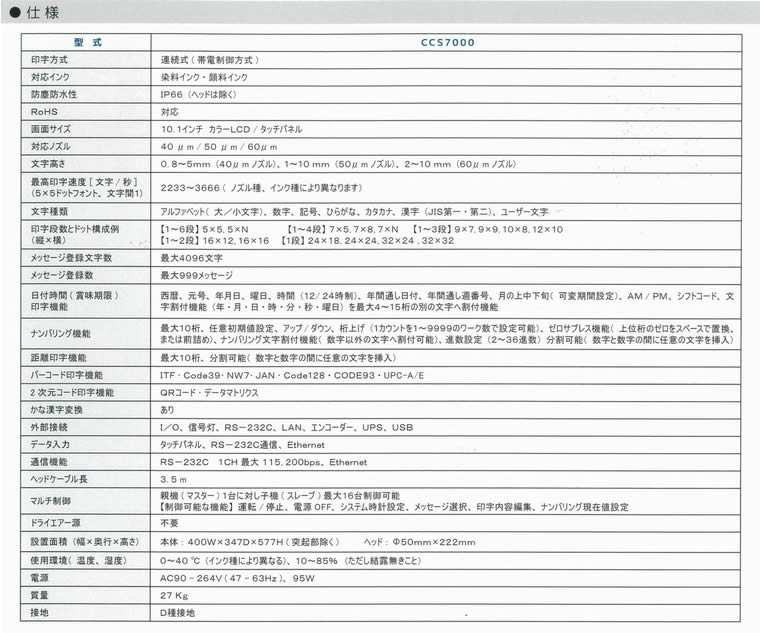Image resolution: width=760 pixels, height=633 pixels.
Task: Click the 質量 row label
Action: tap(40, 595)
